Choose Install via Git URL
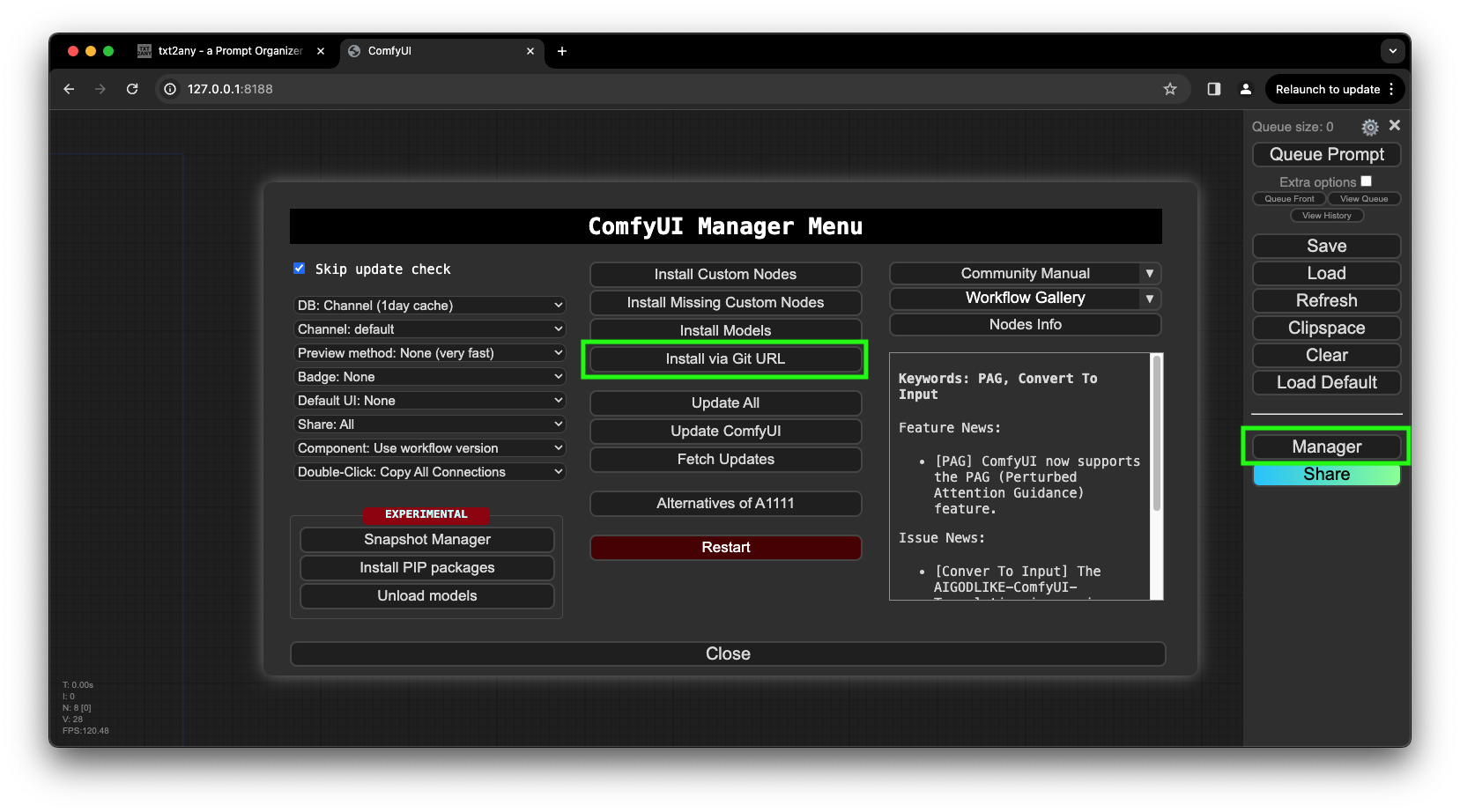1460x812 pixels. [725, 359]
